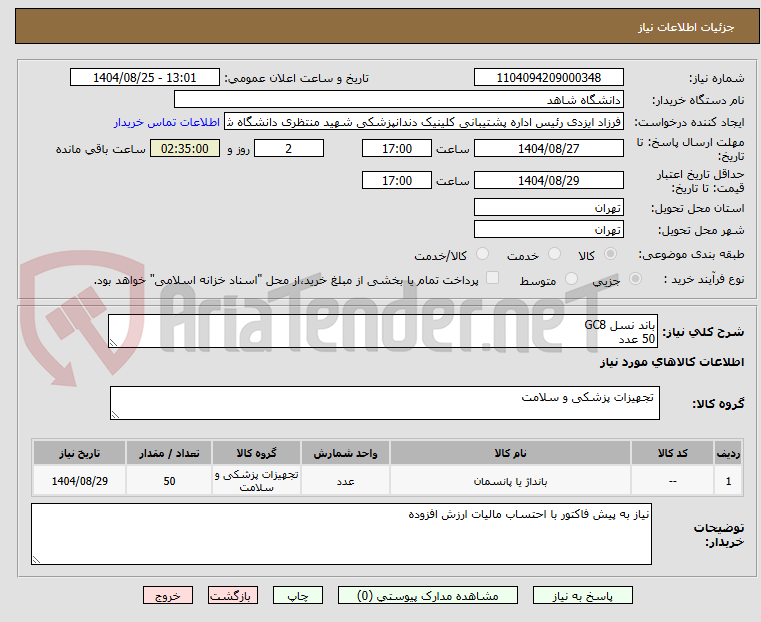Select 'جزیی' purchase process radio
This screenshot has height=622, width=761.
635,278
